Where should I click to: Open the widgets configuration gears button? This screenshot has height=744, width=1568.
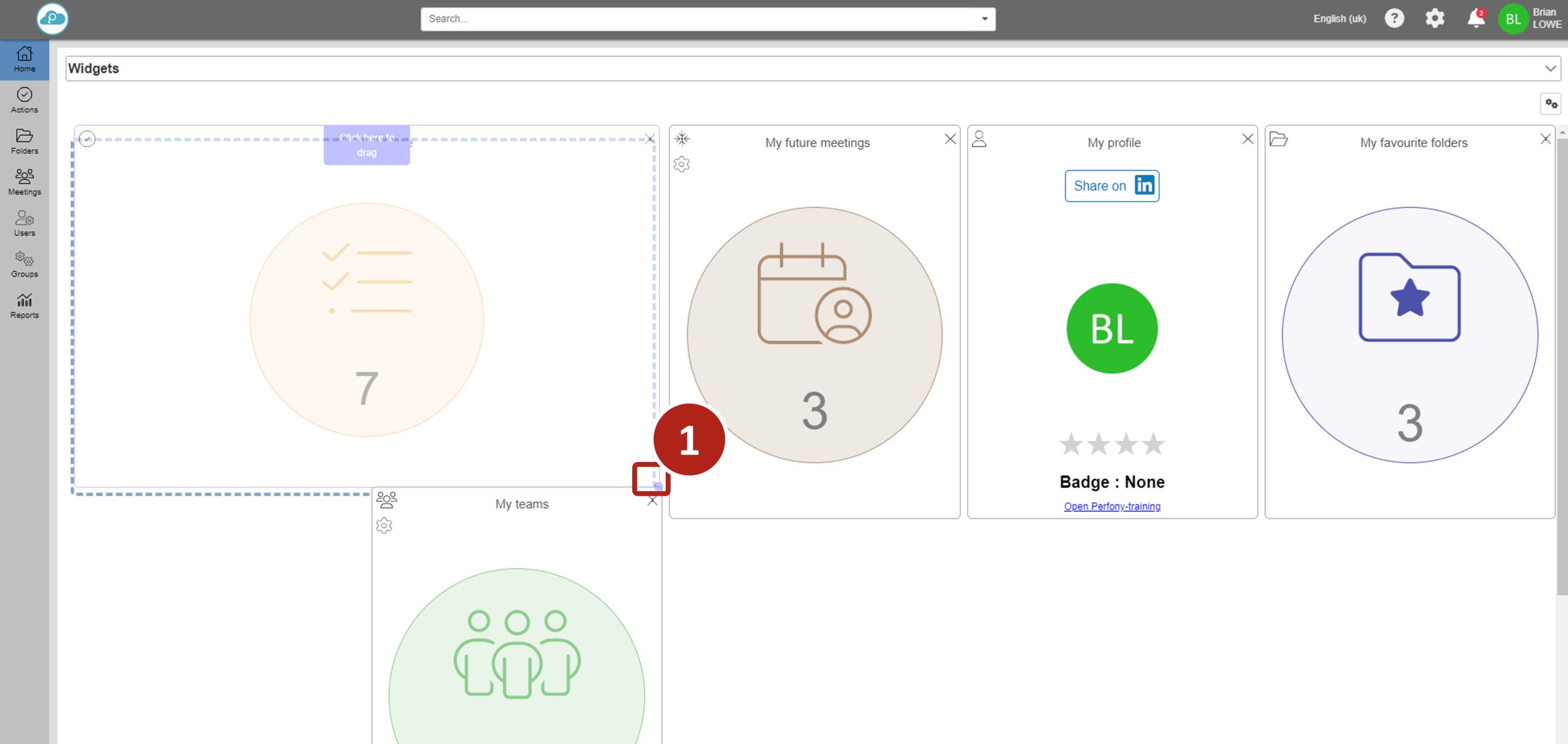(1551, 104)
